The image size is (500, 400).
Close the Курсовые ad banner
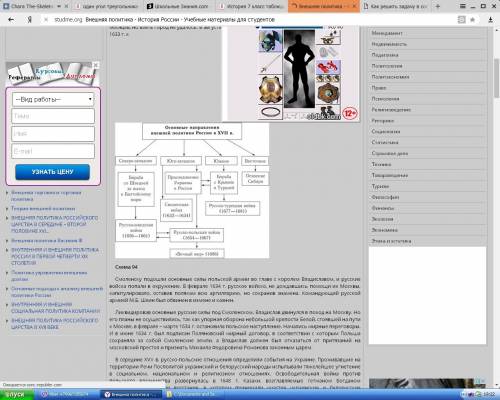tap(96, 65)
